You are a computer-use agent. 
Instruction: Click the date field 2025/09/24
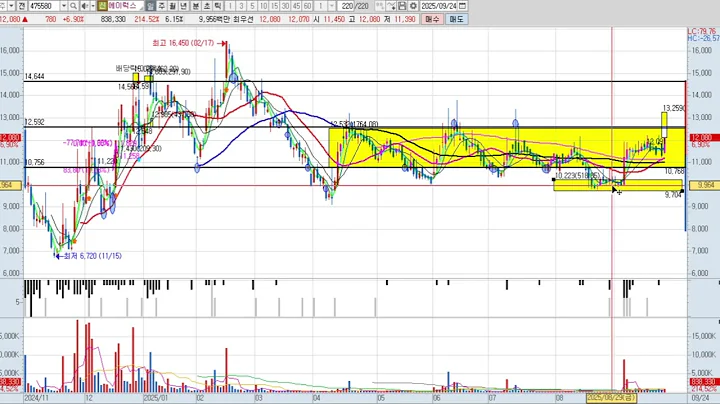[x=439, y=6]
